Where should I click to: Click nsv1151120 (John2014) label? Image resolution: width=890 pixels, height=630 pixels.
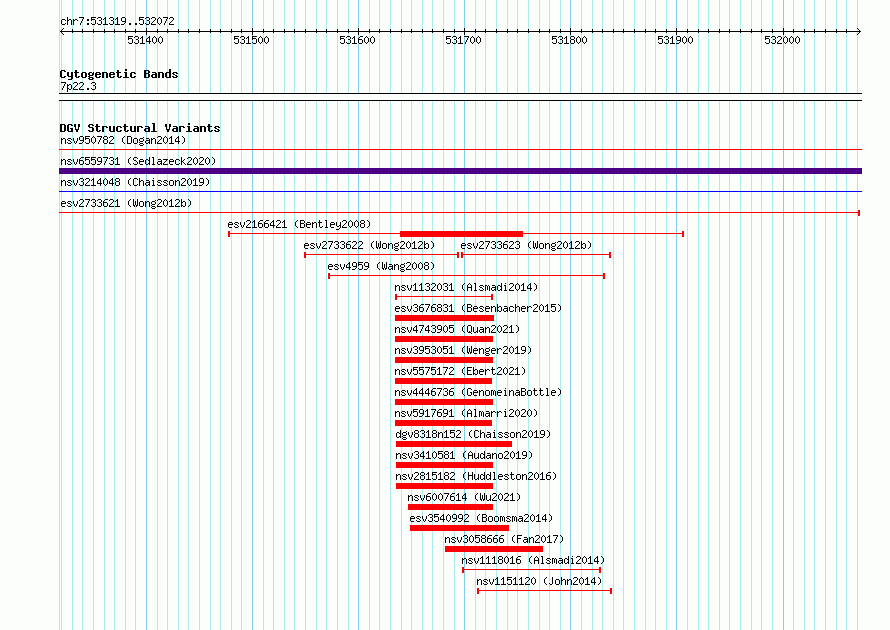point(539,581)
